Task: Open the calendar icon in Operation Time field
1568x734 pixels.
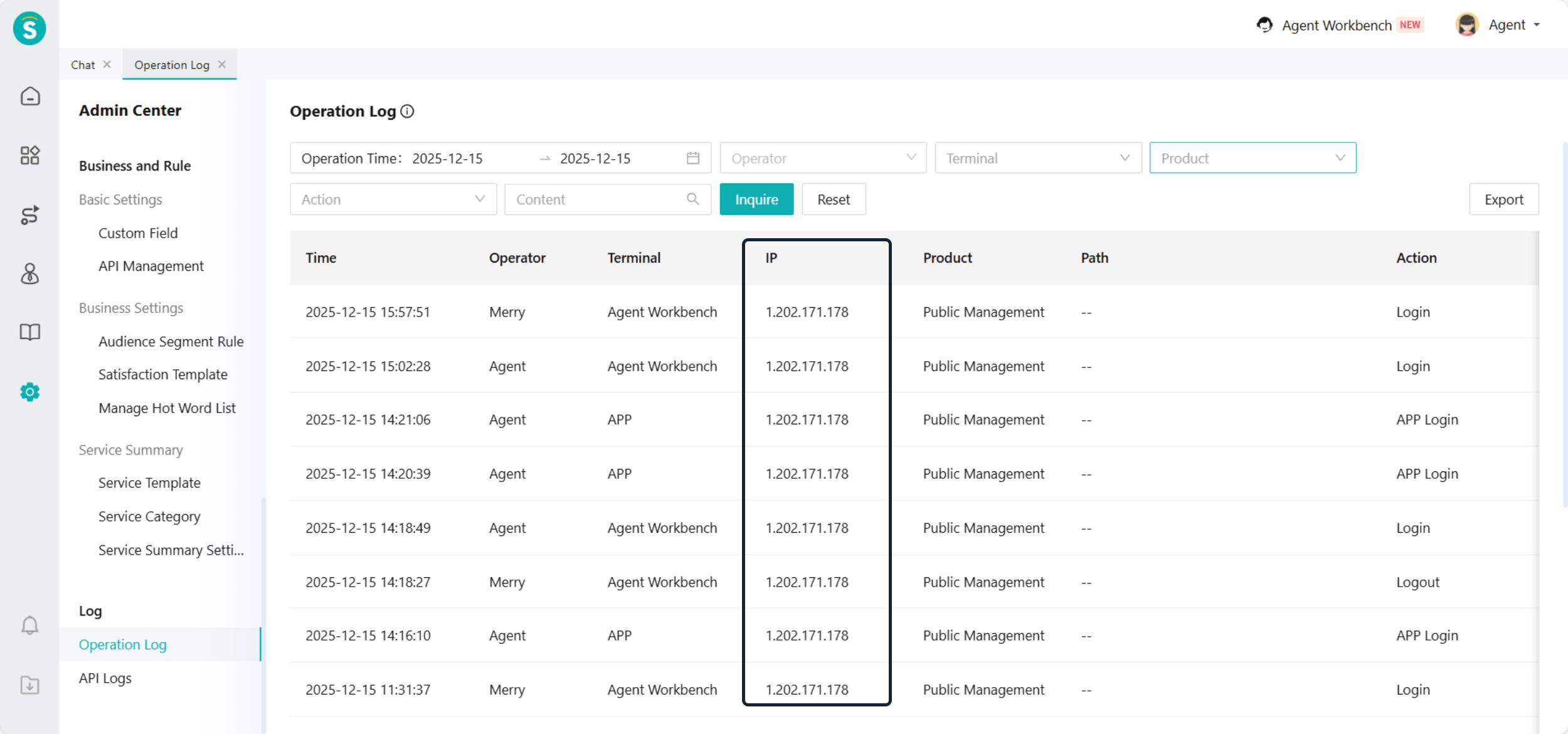Action: 692,158
